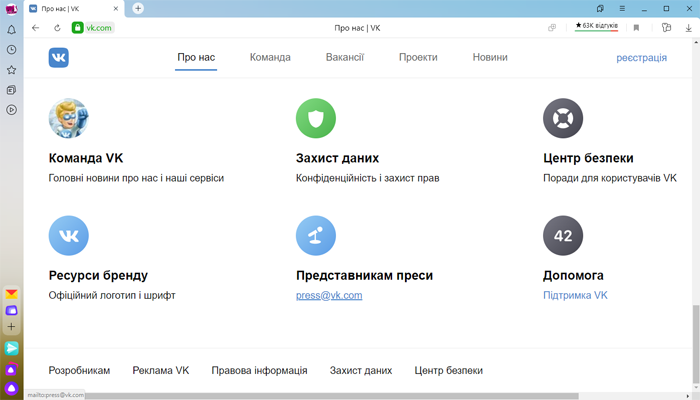Switch to the Проекти tab
This screenshot has height=400, width=700.
tap(418, 58)
